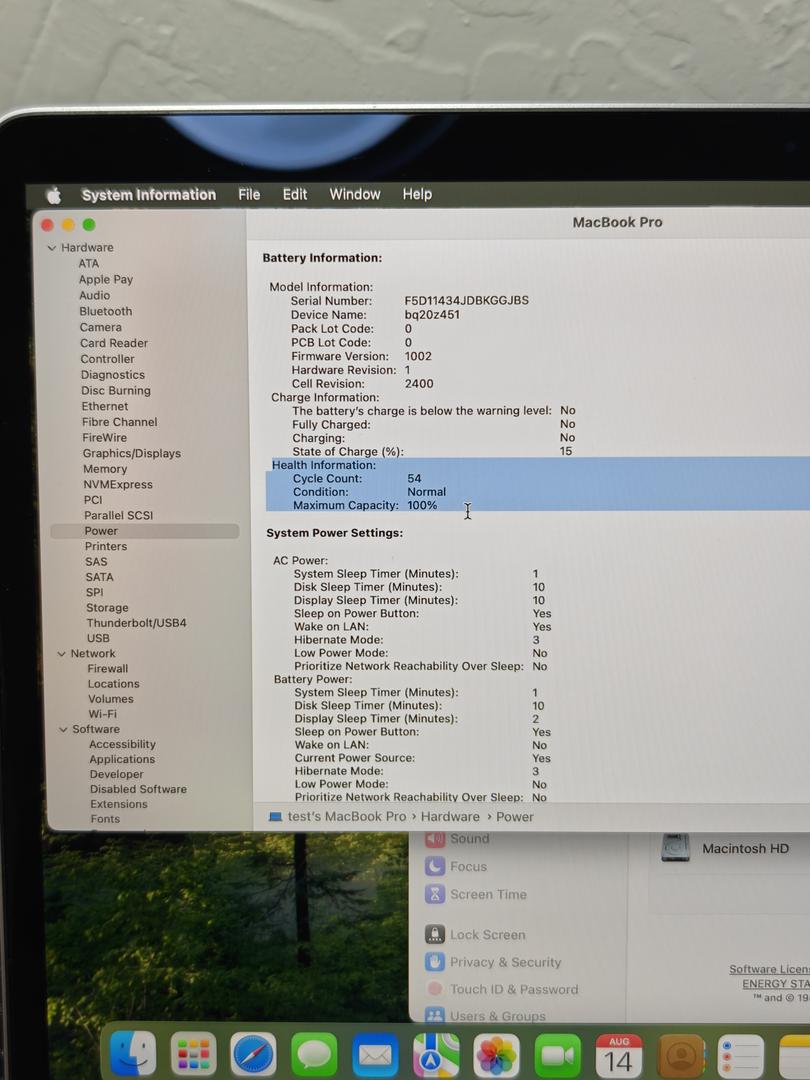Select Disabled Software in the sidebar
The width and height of the screenshot is (810, 1080).
pos(138,789)
